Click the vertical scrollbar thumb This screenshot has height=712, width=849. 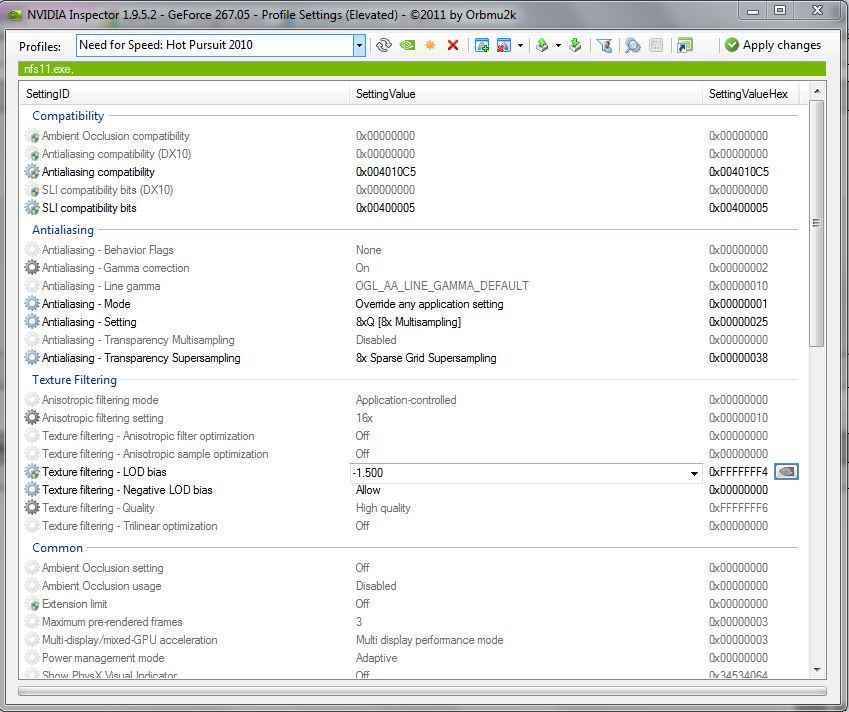817,223
